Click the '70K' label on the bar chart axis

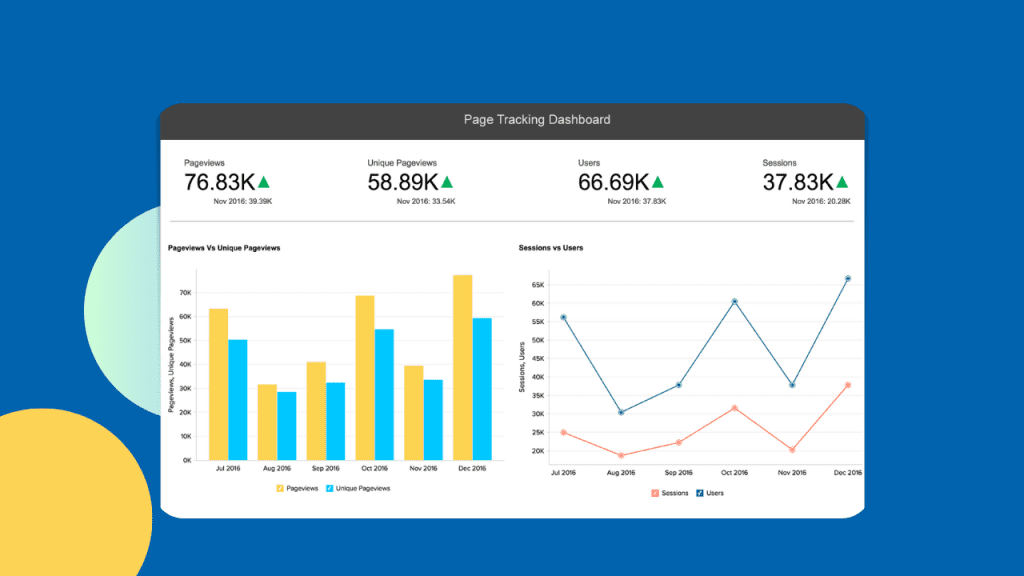click(x=185, y=293)
